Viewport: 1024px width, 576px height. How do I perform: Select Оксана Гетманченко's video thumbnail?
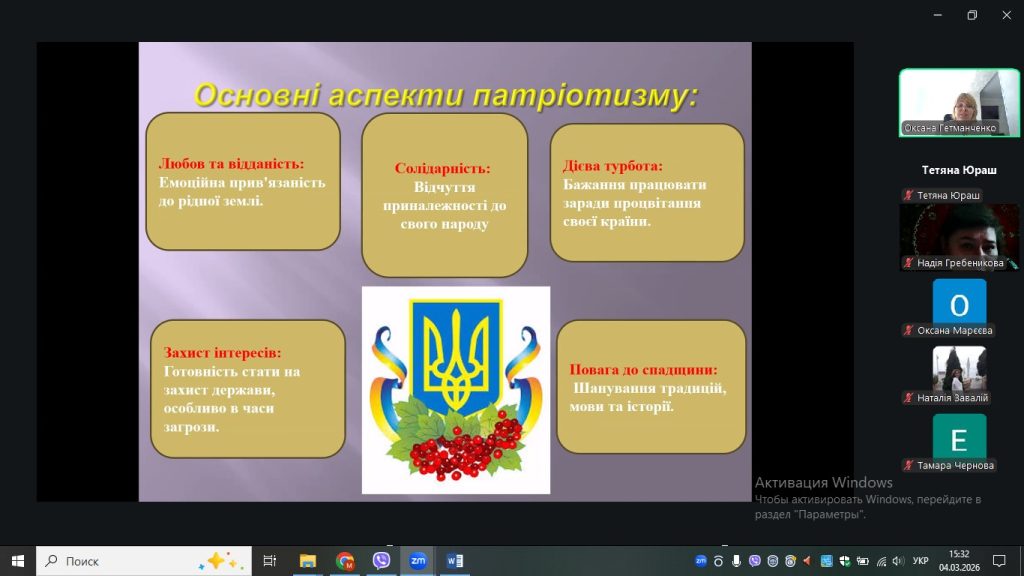point(958,101)
